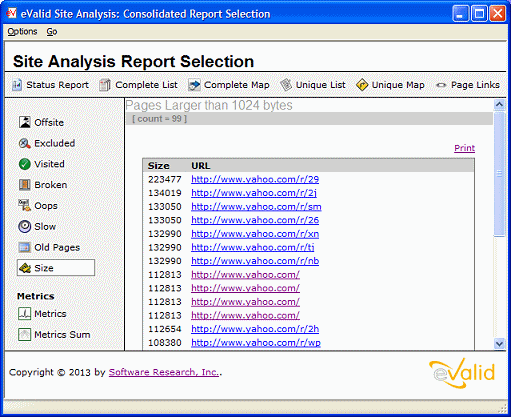Image resolution: width=511 pixels, height=417 pixels.
Task: Open link http://www.yahoo.com/r/nb
Action: (x=255, y=261)
